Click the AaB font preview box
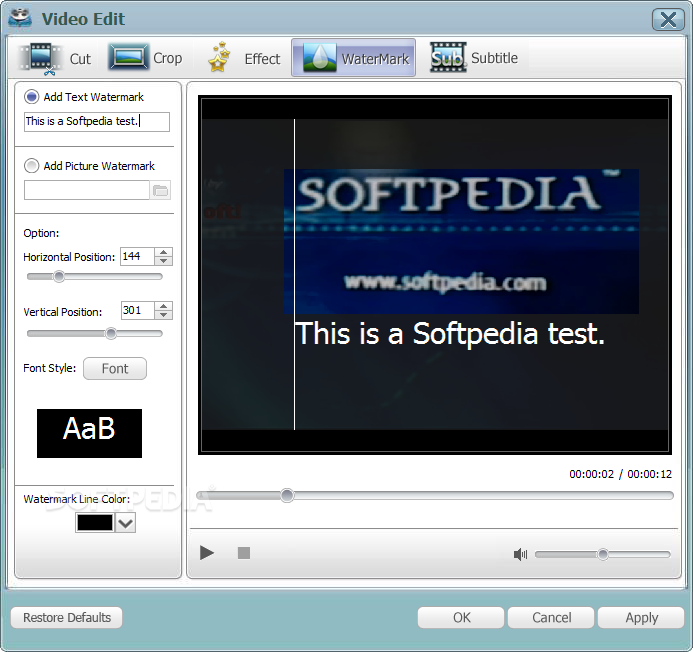The height and width of the screenshot is (652, 693). point(89,433)
